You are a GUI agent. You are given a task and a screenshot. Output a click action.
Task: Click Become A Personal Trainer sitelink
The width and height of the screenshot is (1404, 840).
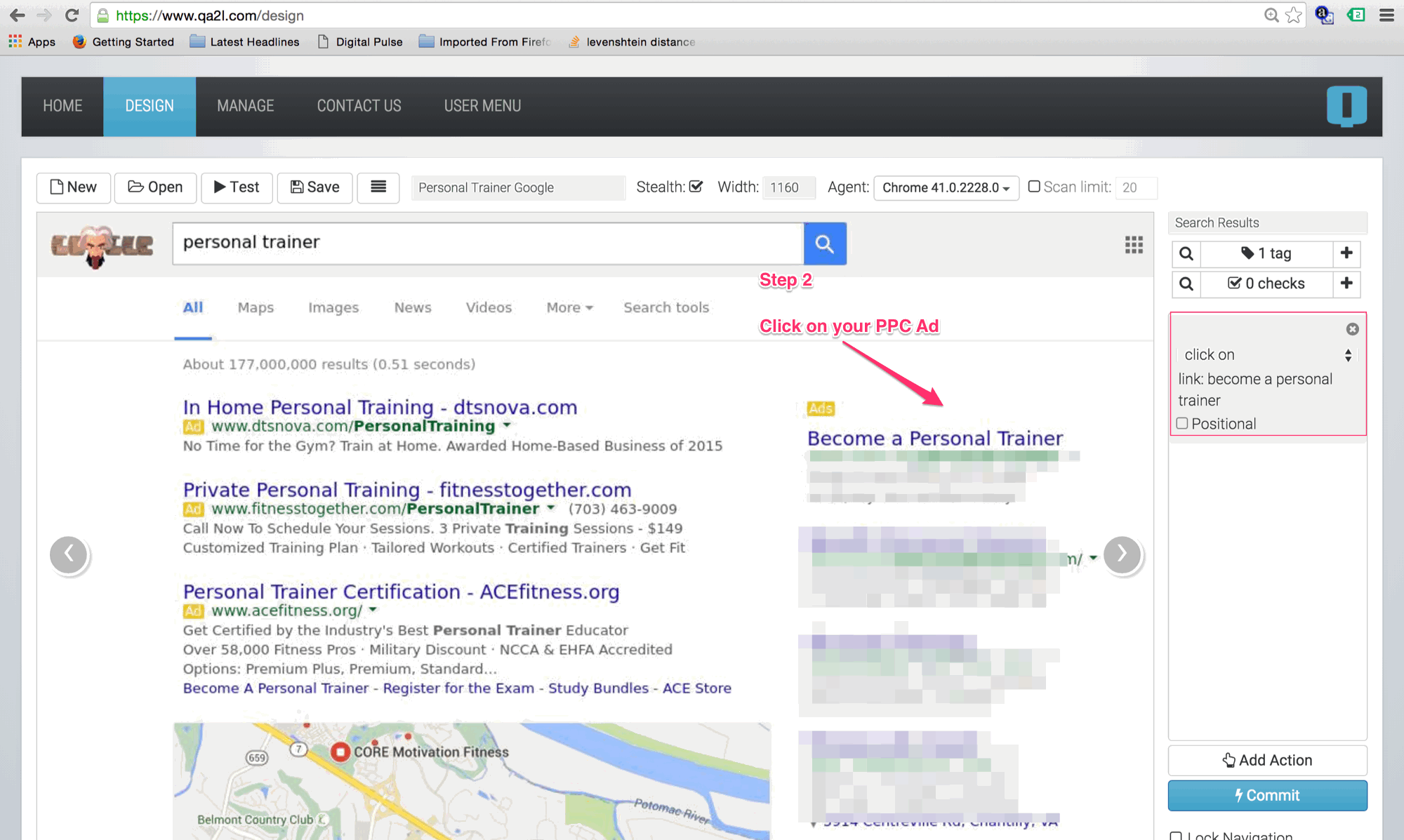(276, 688)
